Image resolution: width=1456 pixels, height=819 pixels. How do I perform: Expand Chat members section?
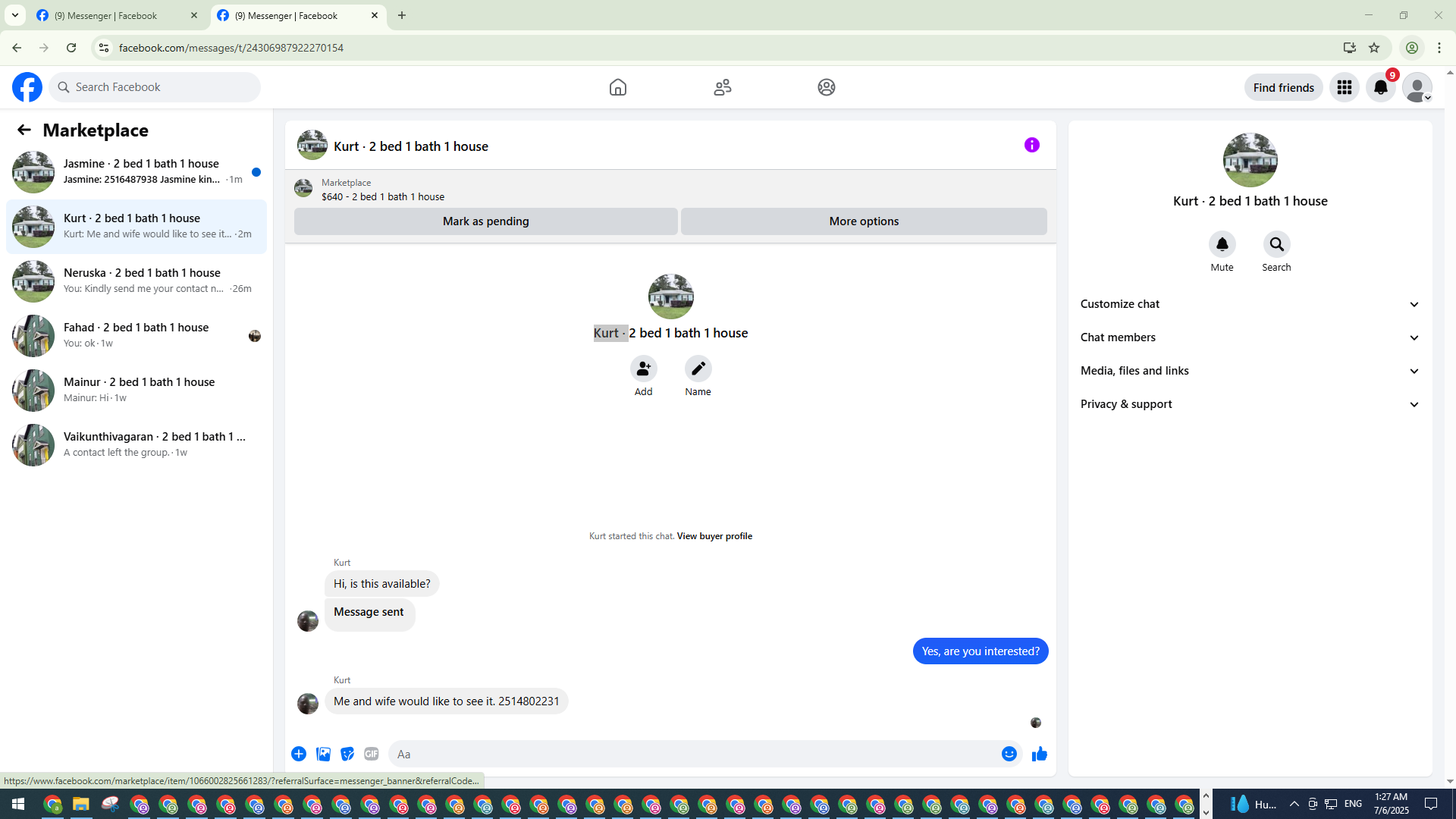pyautogui.click(x=1249, y=337)
